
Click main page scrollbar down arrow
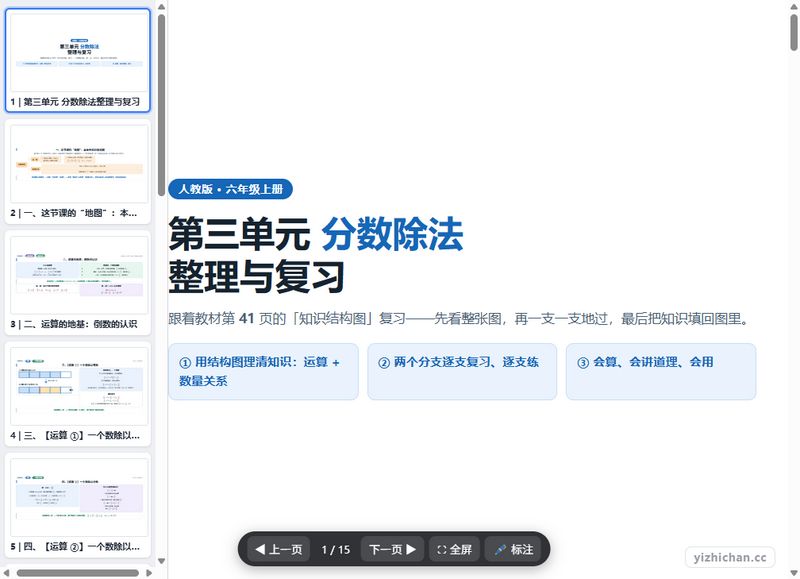794,573
